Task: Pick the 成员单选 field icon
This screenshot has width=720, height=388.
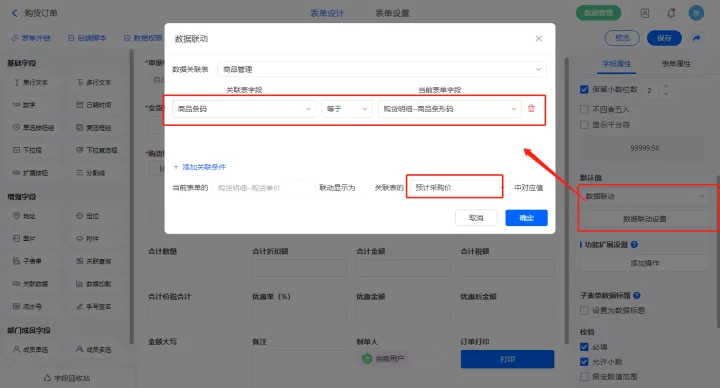Action: (17, 349)
